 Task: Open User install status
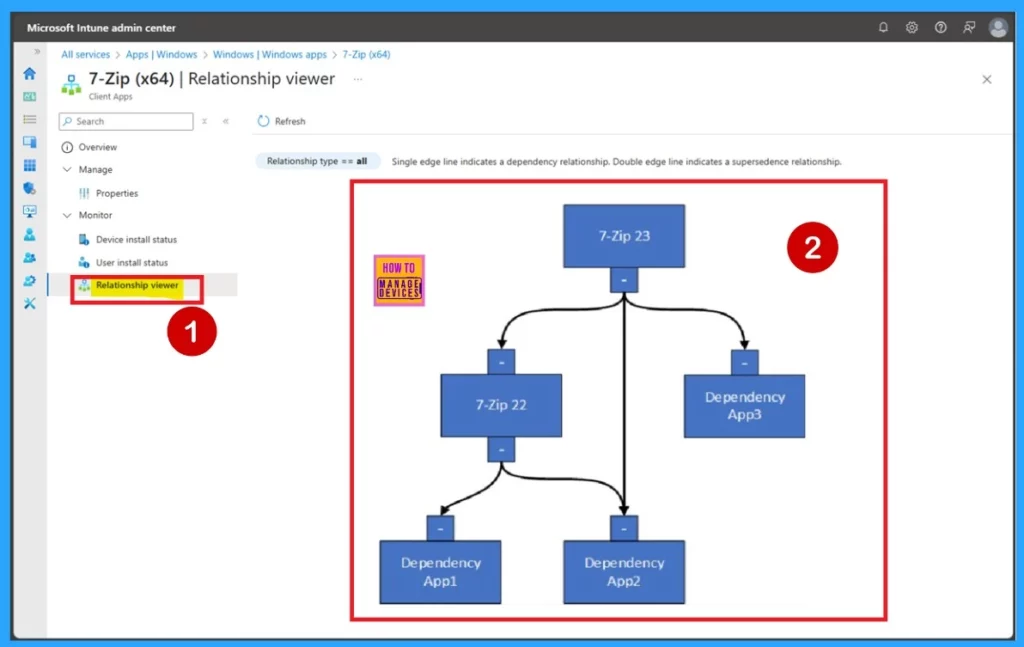tap(131, 262)
